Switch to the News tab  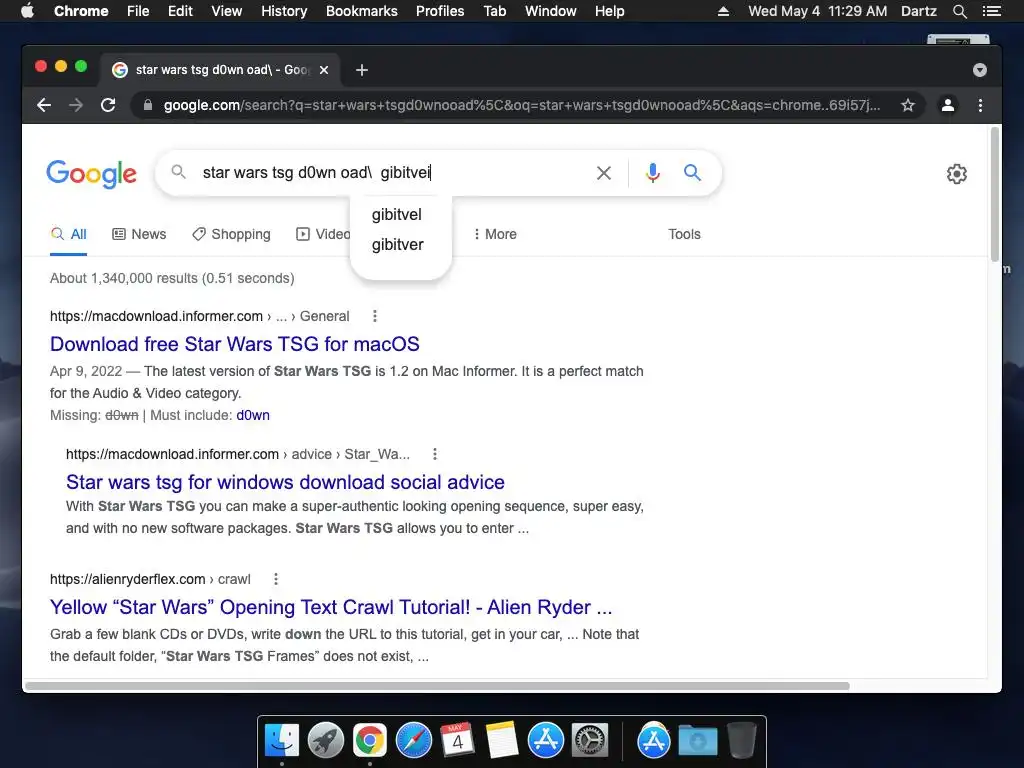pos(139,234)
